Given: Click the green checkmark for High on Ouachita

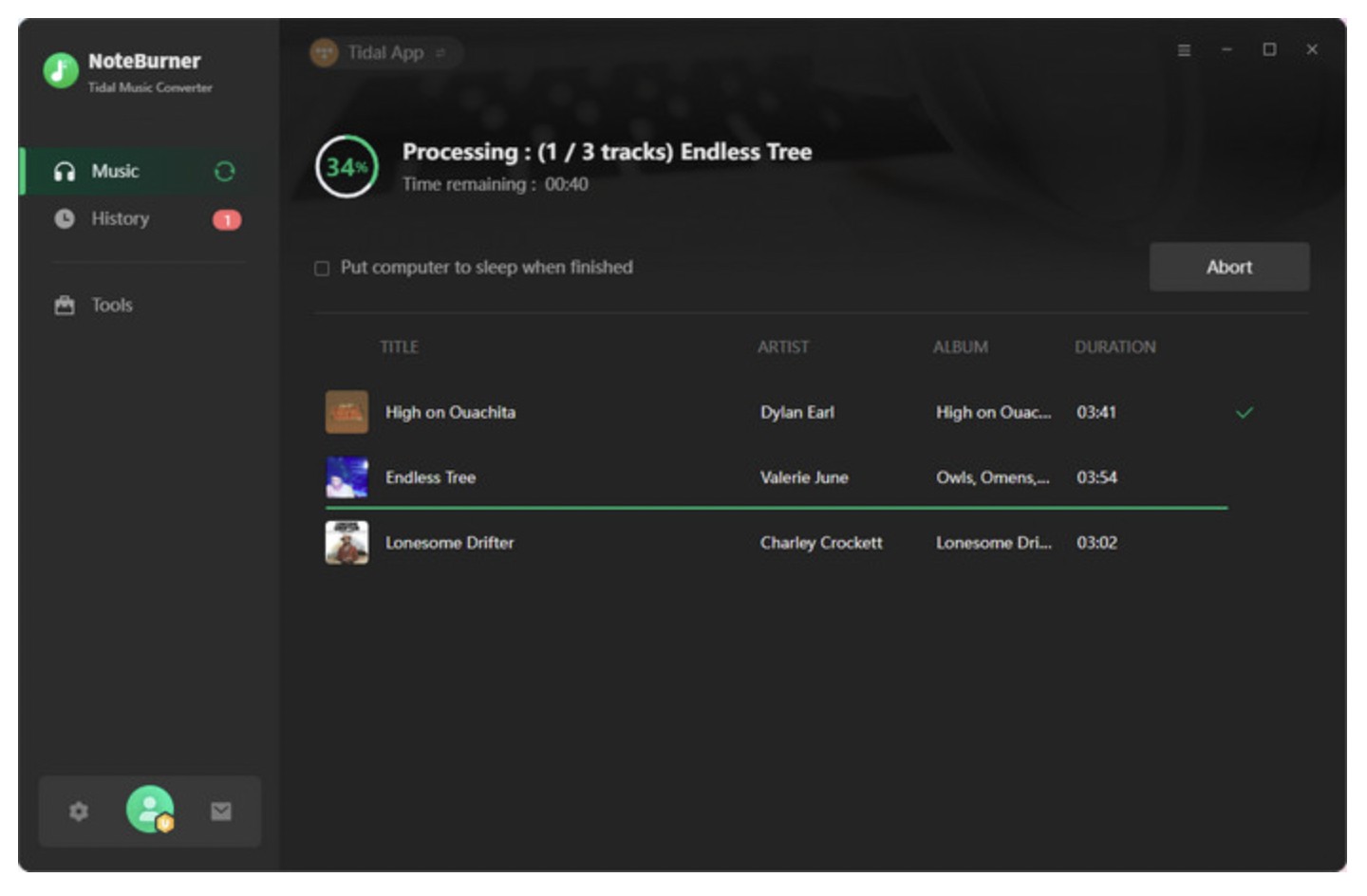Looking at the screenshot, I should [1245, 413].
